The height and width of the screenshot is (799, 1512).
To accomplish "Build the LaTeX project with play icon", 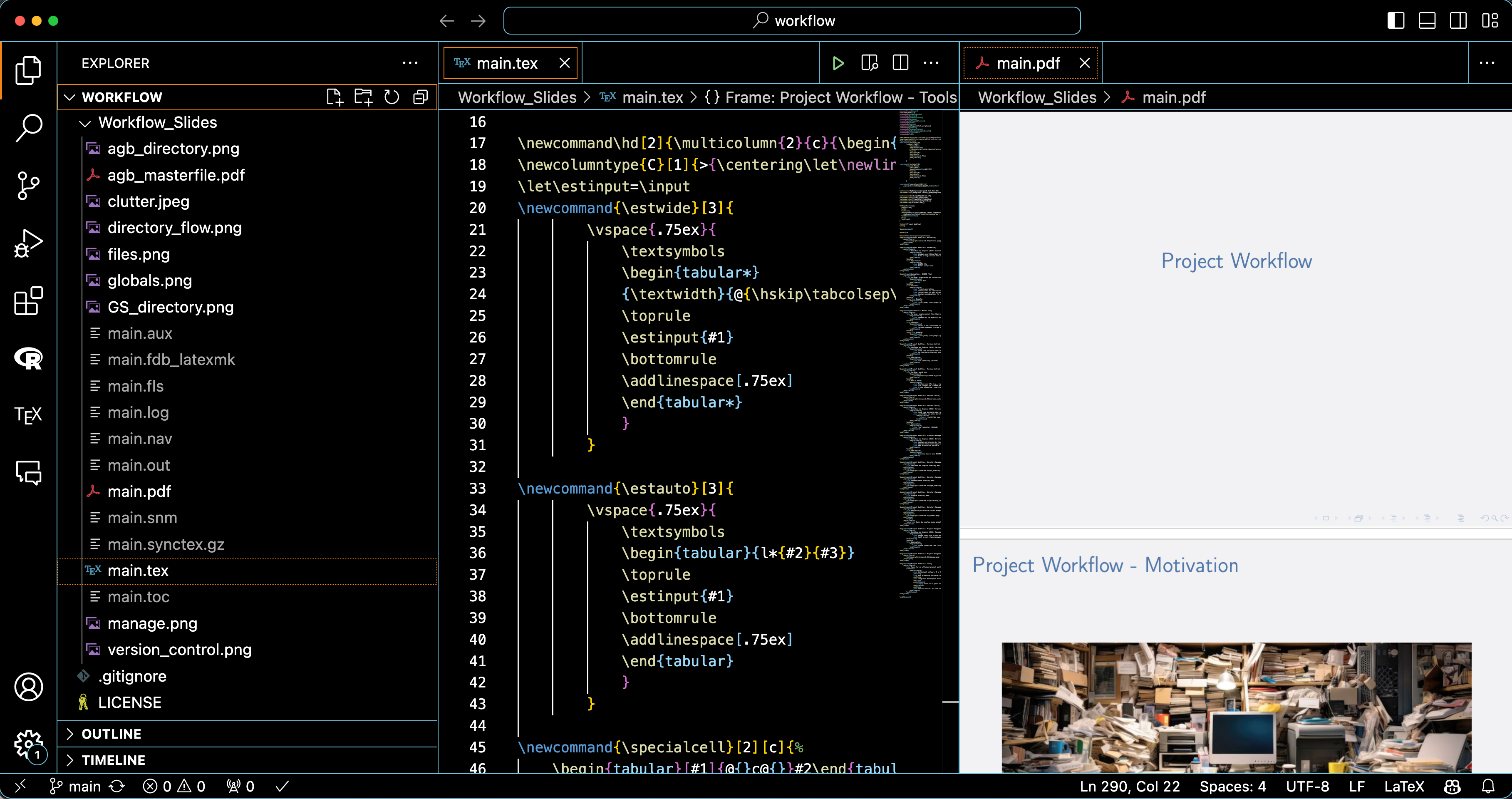I will (838, 63).
